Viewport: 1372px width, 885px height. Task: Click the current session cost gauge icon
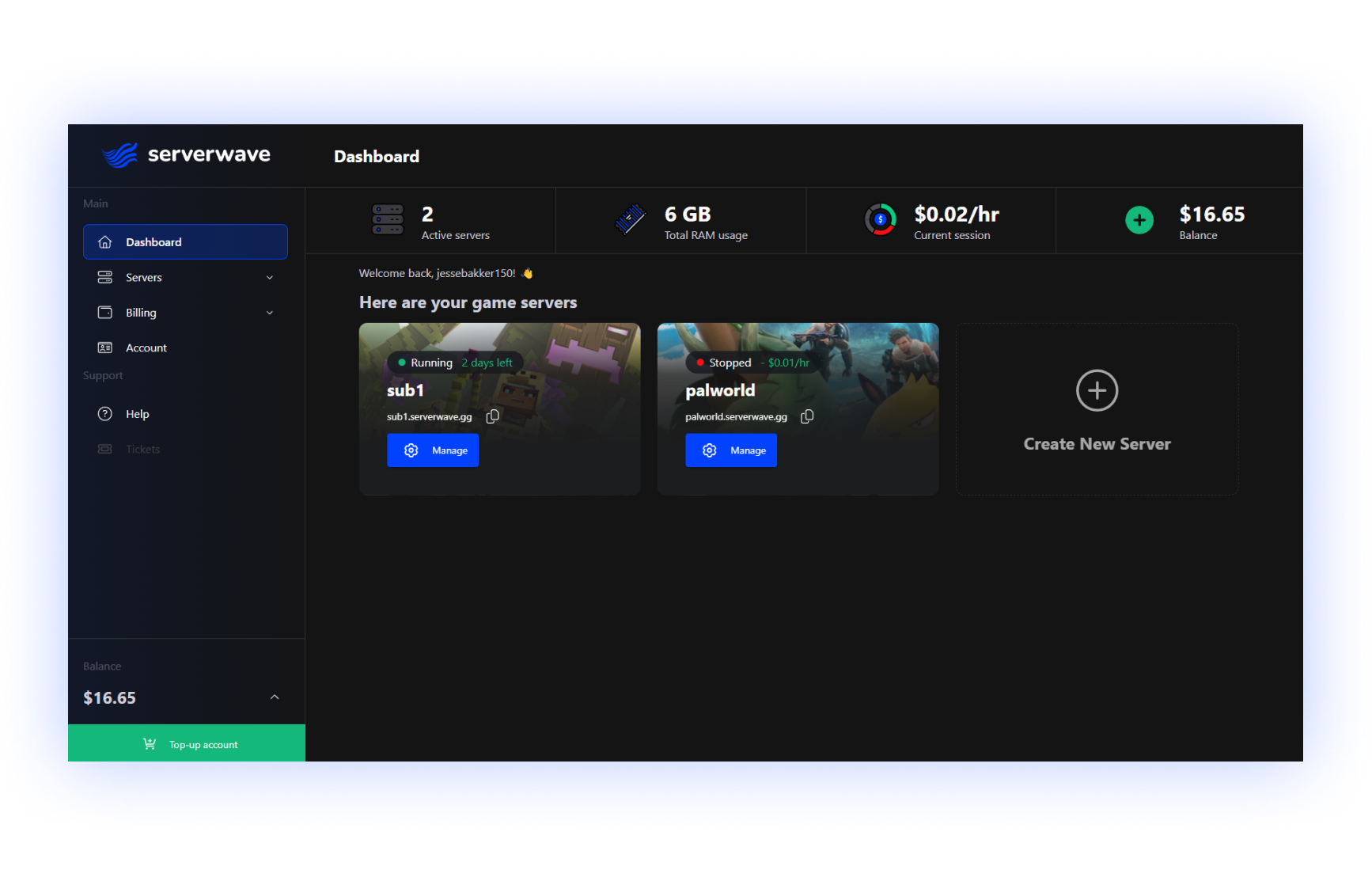tap(880, 220)
